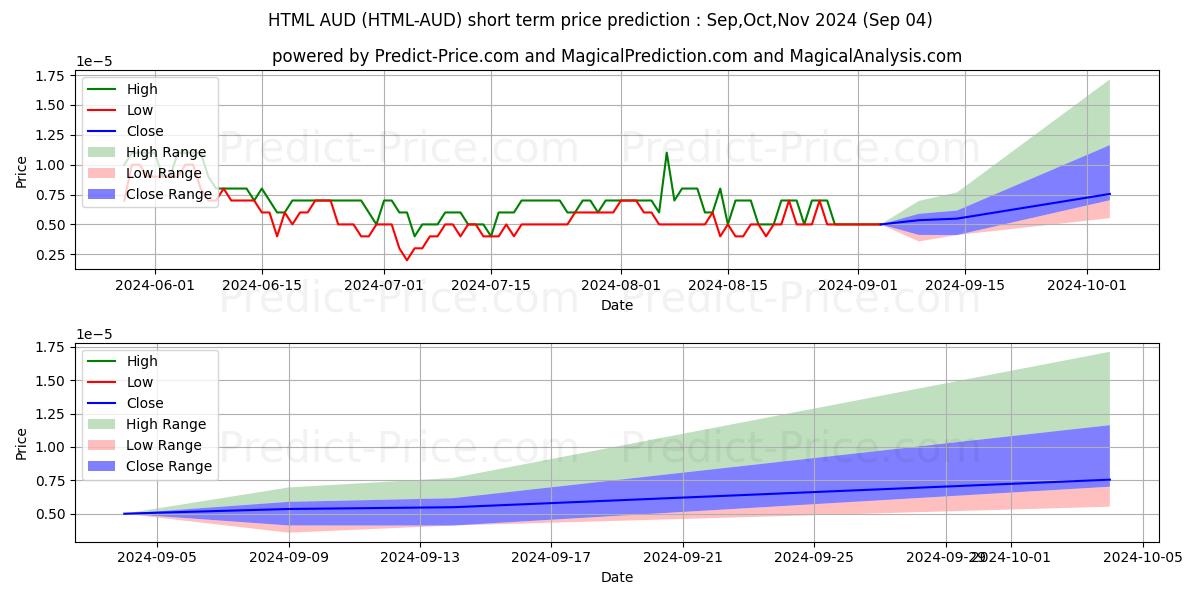Click the High Range swatch in bottom legend

click(103, 424)
